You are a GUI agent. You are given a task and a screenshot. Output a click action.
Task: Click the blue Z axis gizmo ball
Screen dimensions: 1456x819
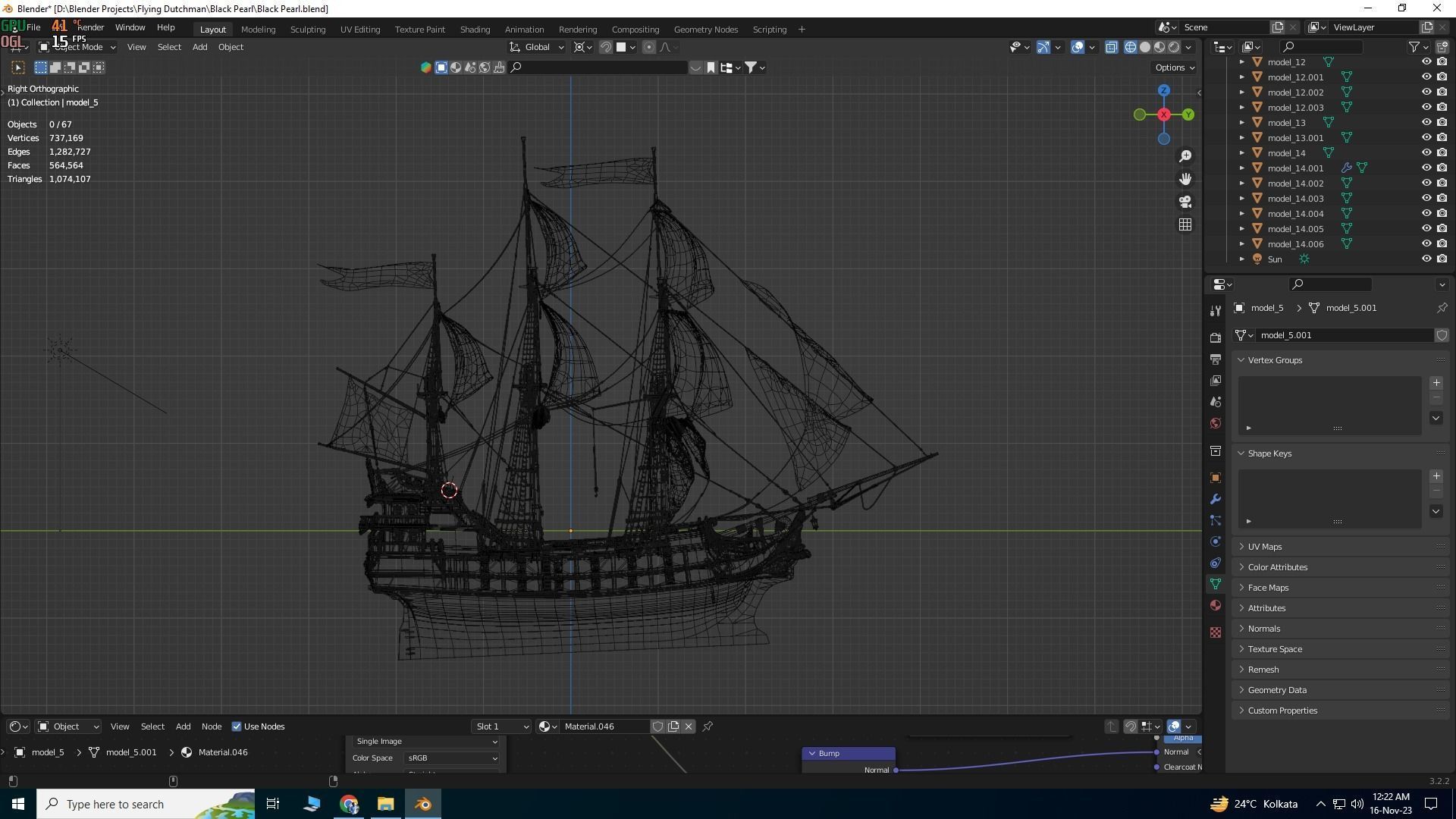pos(1164,90)
